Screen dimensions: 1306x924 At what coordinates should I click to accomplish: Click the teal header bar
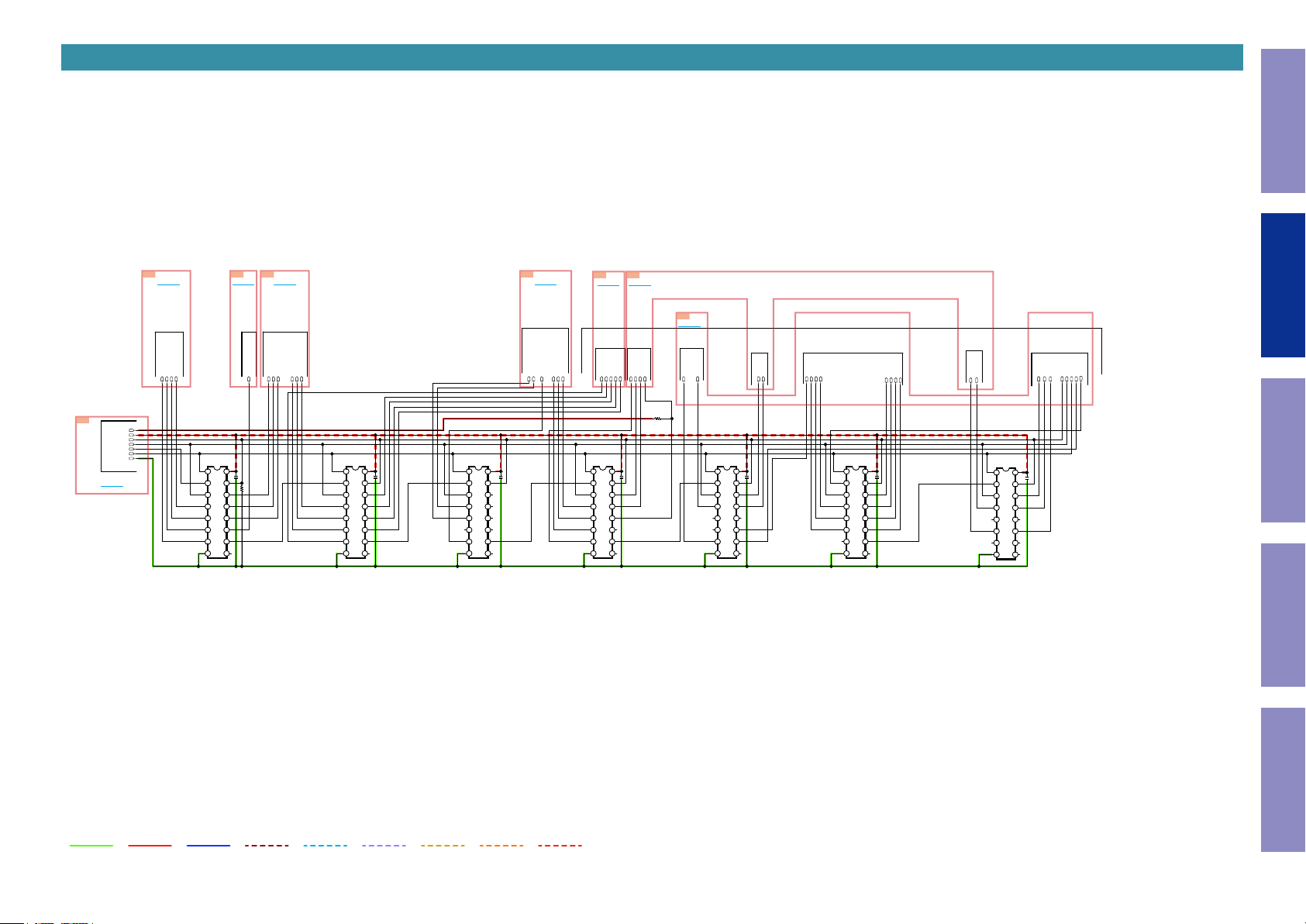pos(652,57)
